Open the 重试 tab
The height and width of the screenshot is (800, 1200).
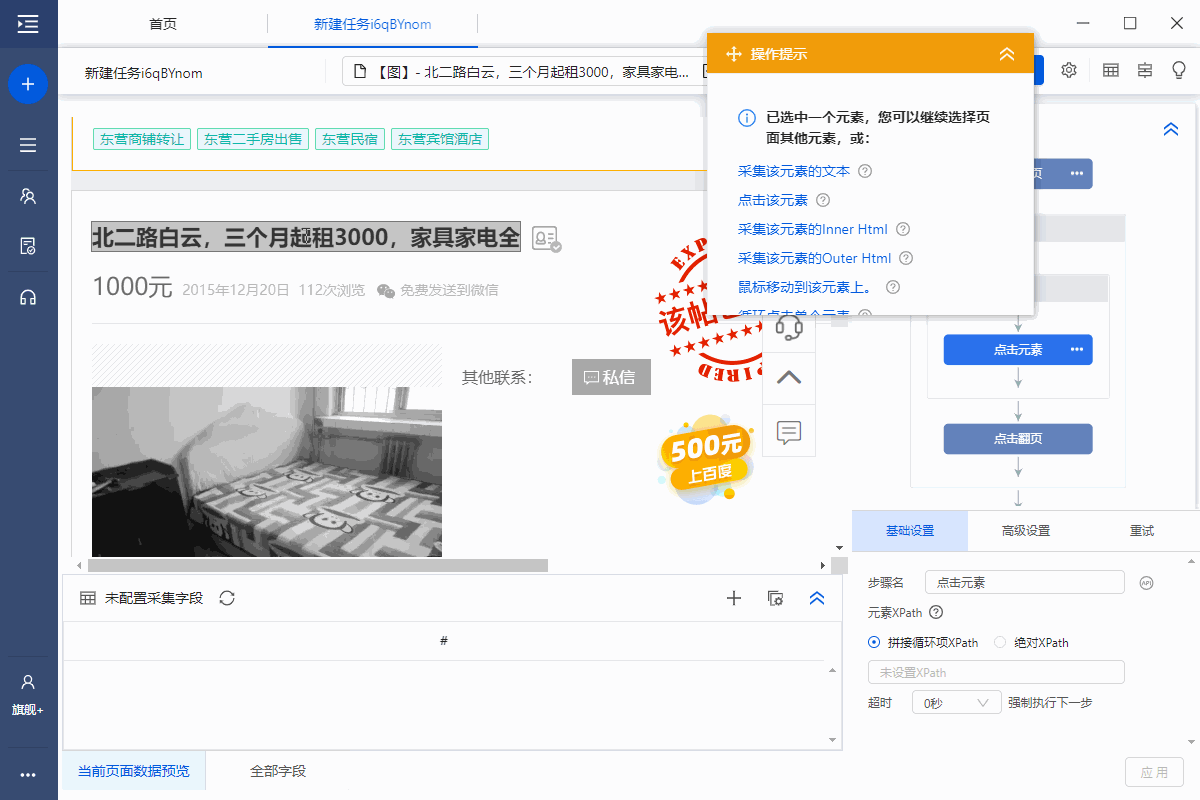(x=1142, y=531)
